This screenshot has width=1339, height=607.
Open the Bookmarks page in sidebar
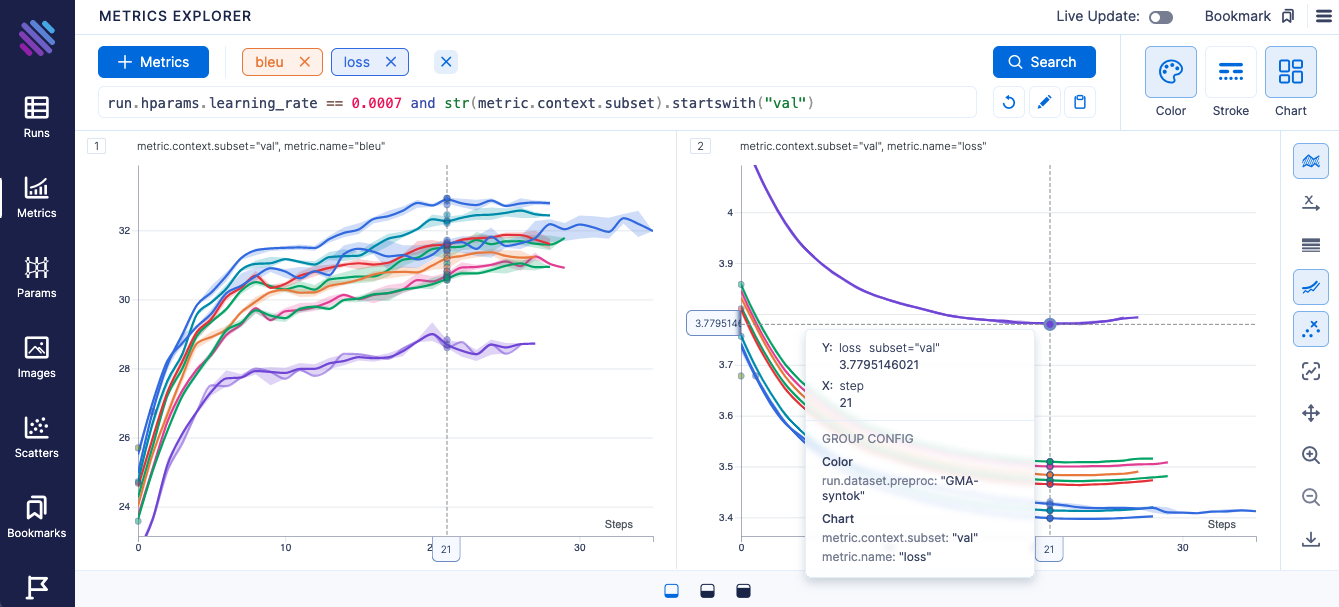coord(37,517)
